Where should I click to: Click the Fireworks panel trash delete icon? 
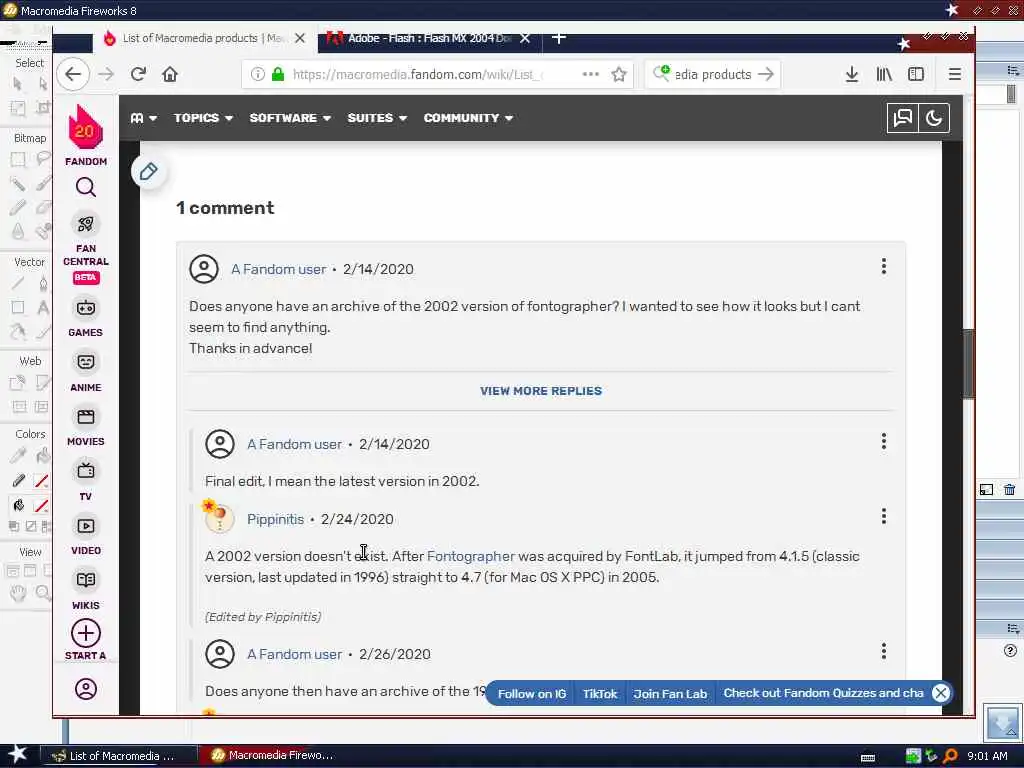click(x=1010, y=489)
